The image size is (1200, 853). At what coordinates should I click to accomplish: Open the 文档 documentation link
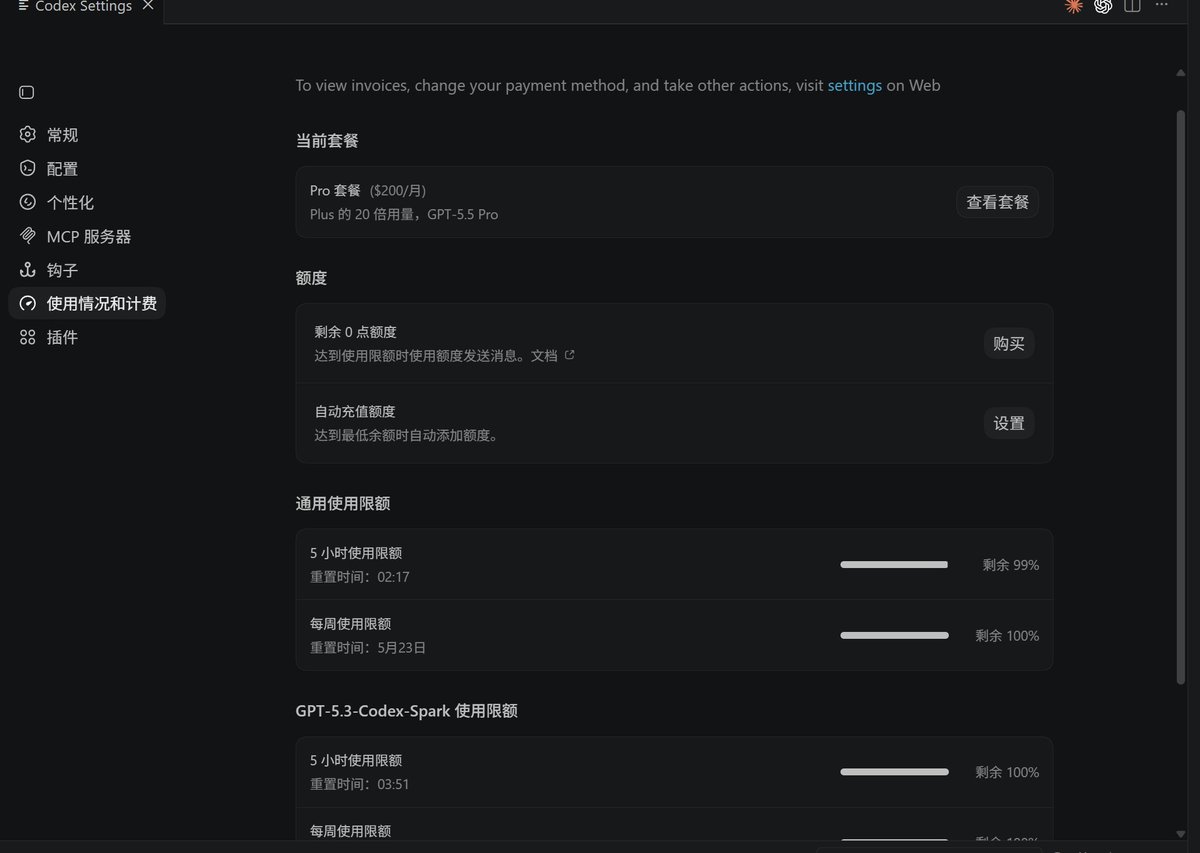(544, 355)
